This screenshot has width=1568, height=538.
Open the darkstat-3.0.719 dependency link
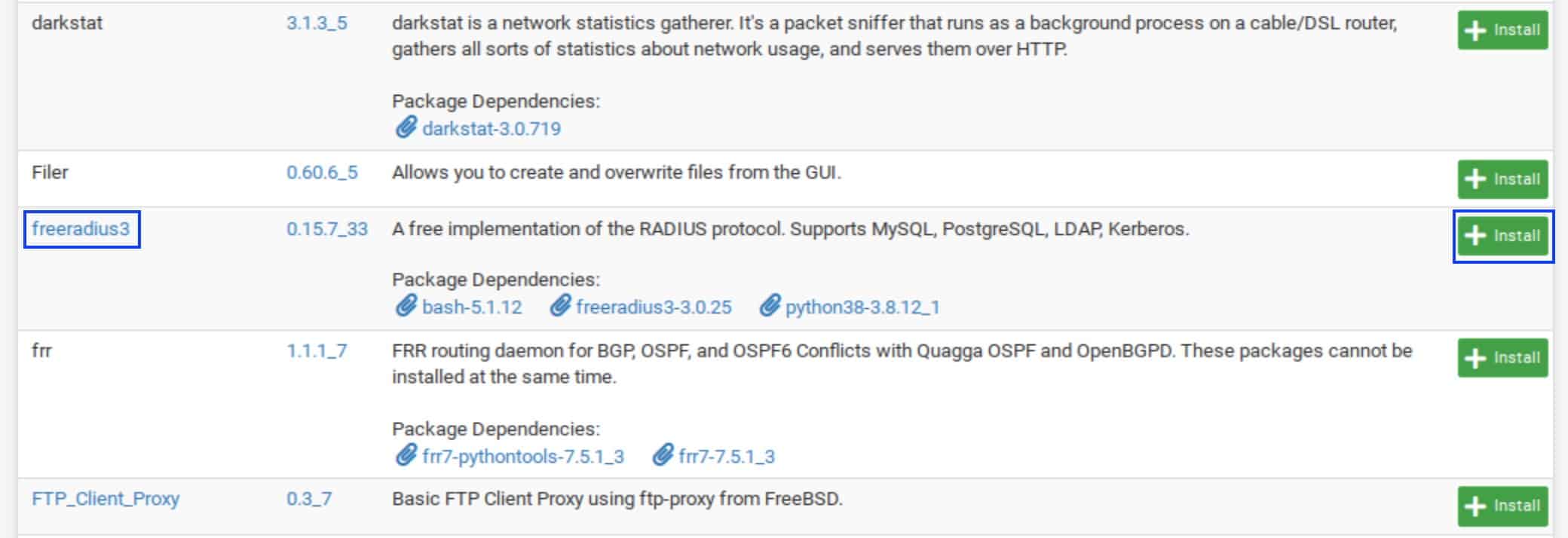(x=492, y=129)
